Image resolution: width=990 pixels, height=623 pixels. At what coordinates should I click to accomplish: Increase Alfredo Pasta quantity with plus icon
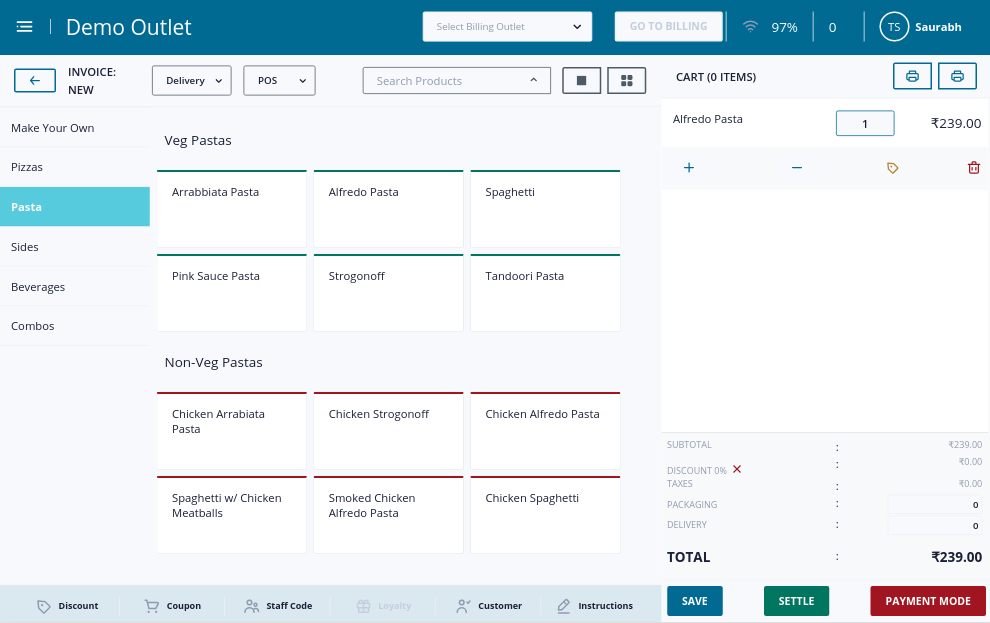(689, 168)
